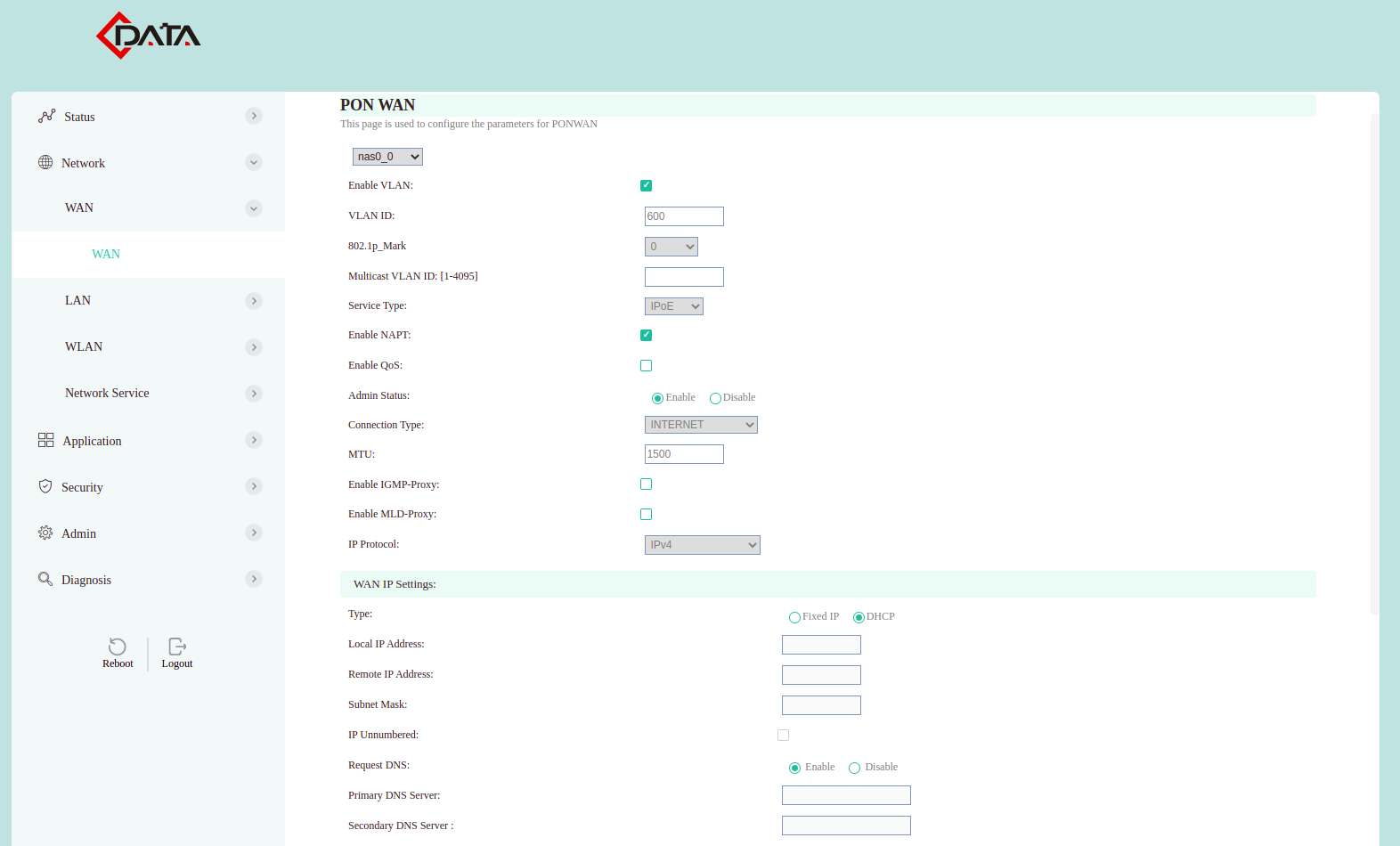Enable the QoS checkbox
Viewport: 1400px width, 846px height.
point(646,365)
